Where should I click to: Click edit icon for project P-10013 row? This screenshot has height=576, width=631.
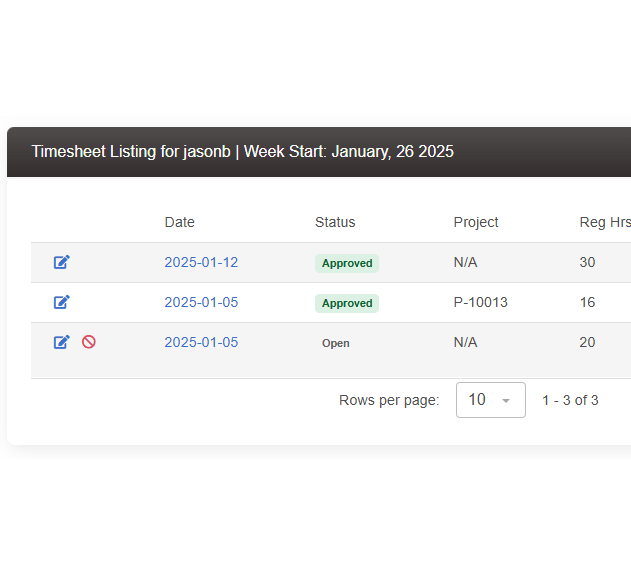[62, 302]
